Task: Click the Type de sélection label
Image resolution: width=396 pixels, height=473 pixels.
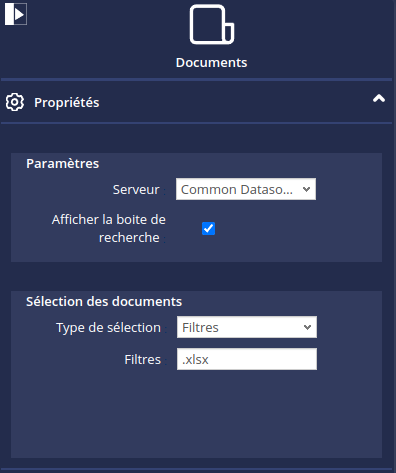Action: [108, 328]
